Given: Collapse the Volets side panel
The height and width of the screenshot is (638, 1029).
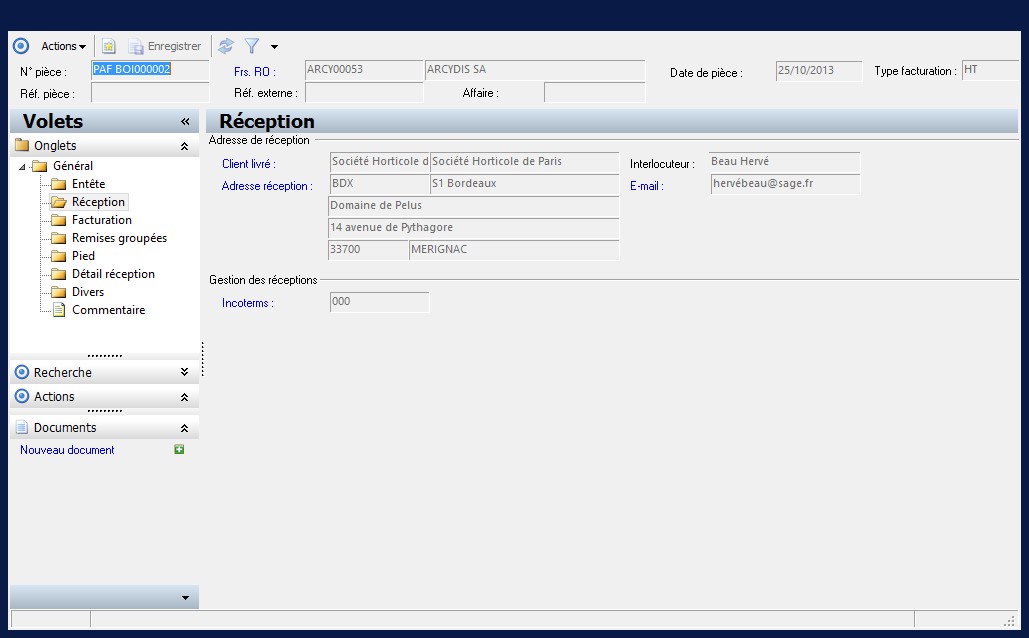Looking at the screenshot, I should point(185,121).
